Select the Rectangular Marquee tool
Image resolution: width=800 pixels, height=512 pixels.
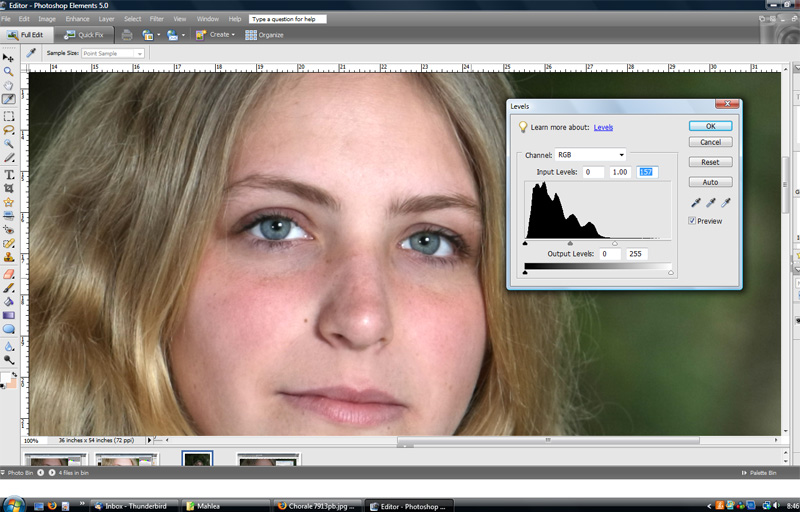pos(8,116)
